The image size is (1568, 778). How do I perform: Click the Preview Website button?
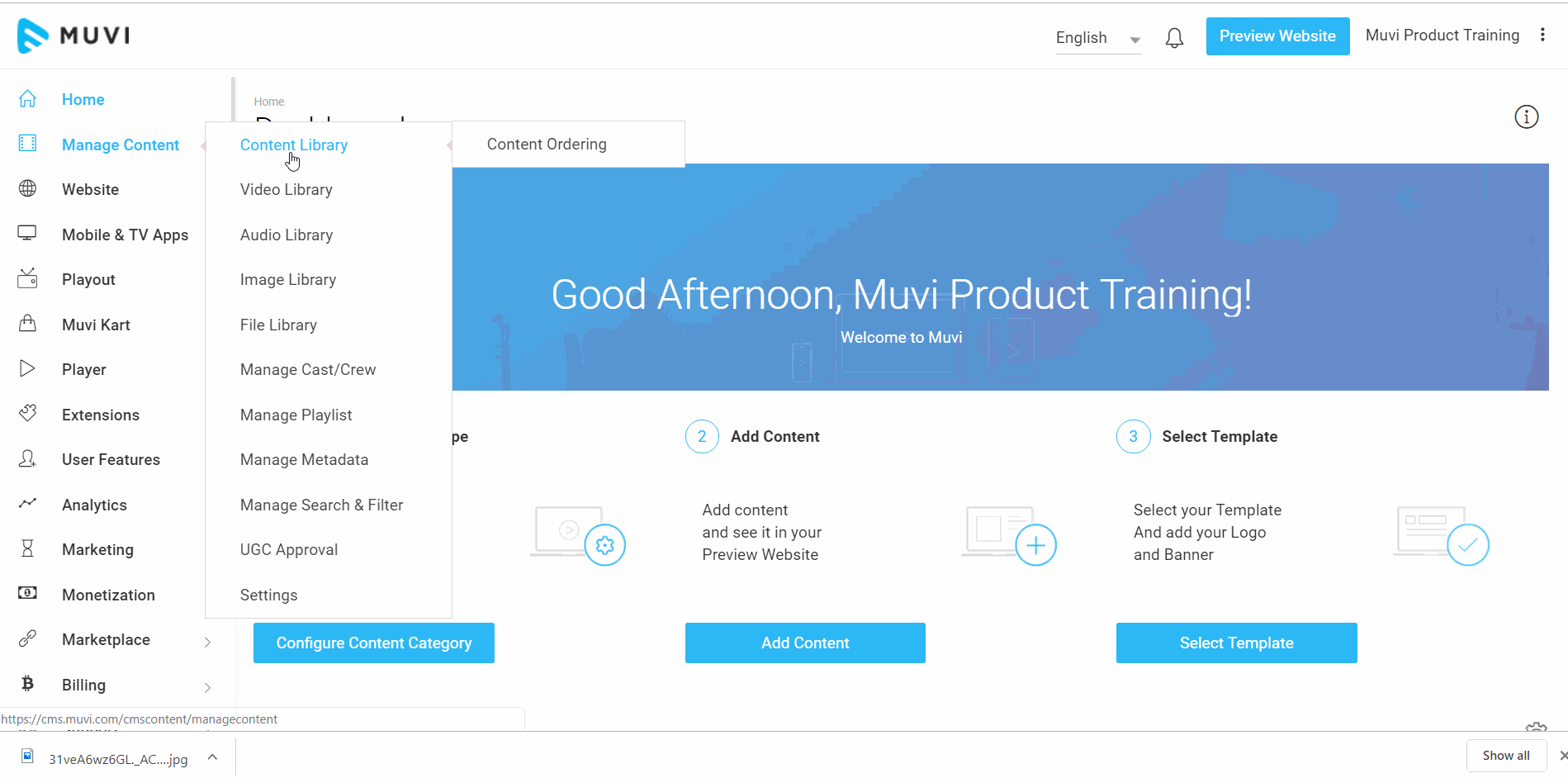(x=1277, y=36)
